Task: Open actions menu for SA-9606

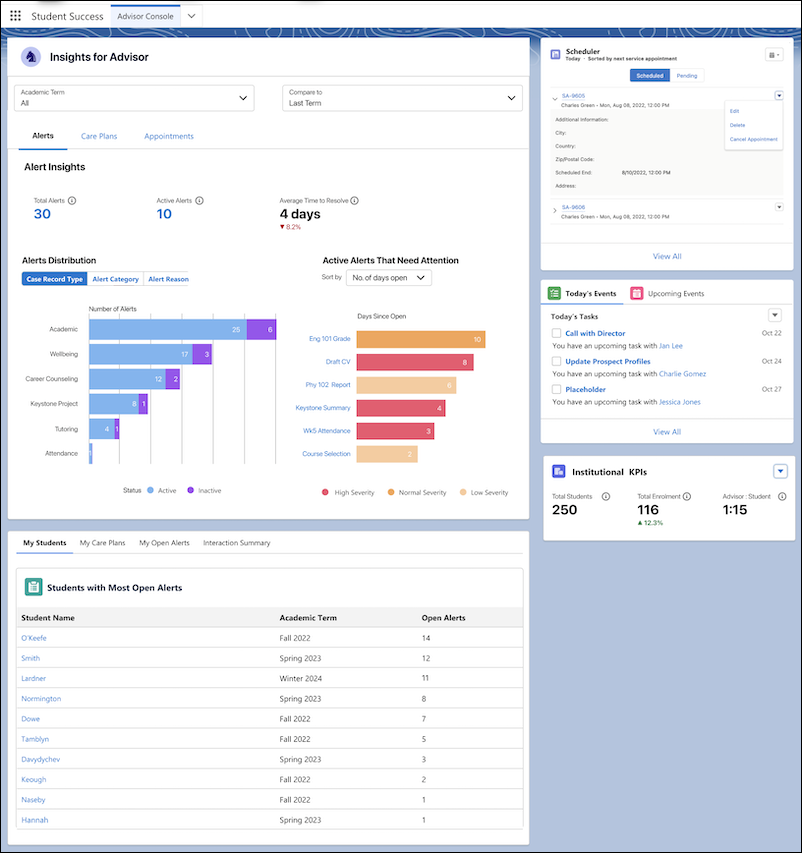Action: (779, 207)
